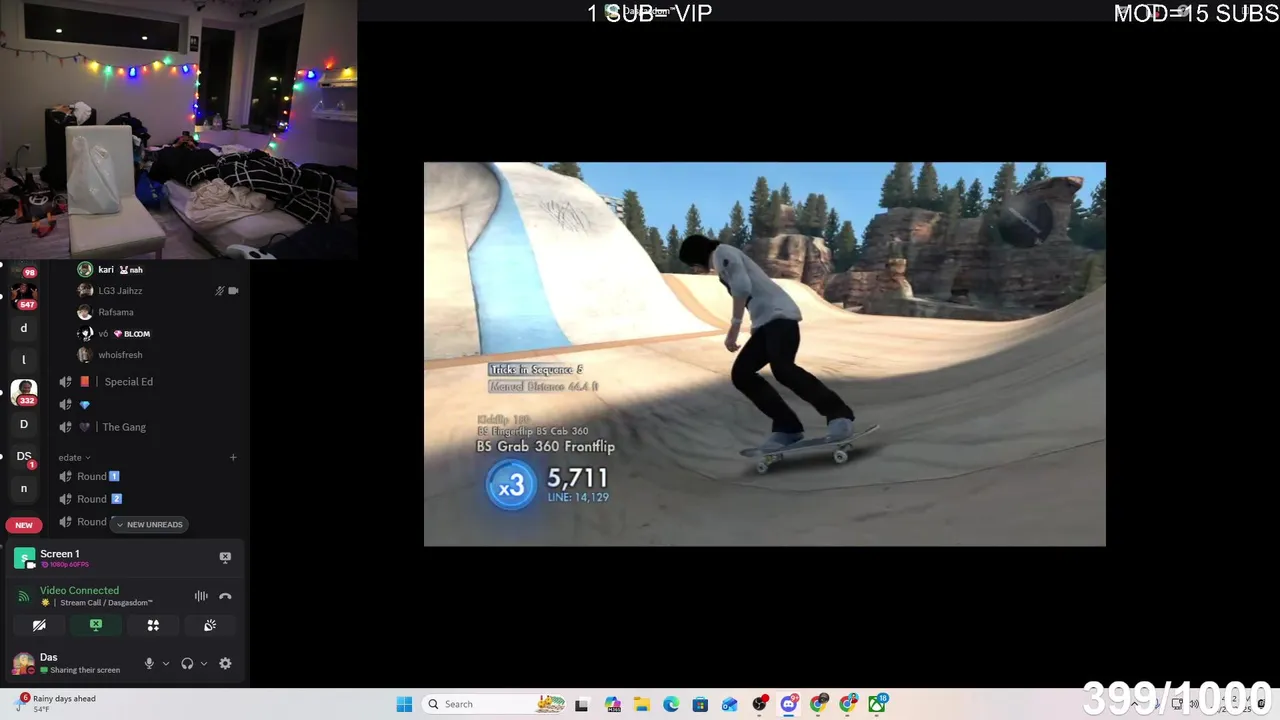Open microphone input options chevron
1280x720 pixels.
point(166,663)
